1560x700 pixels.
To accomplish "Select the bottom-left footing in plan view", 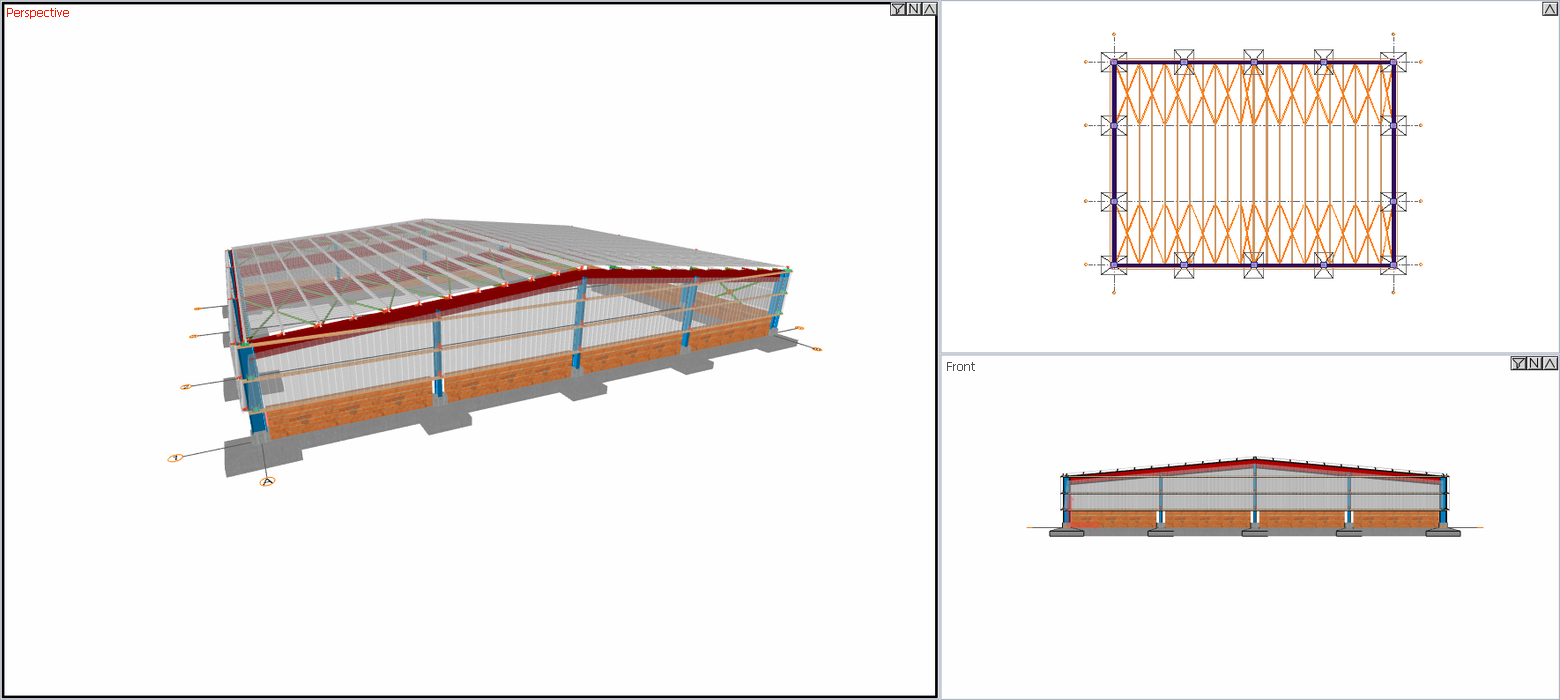I will (x=1114, y=265).
